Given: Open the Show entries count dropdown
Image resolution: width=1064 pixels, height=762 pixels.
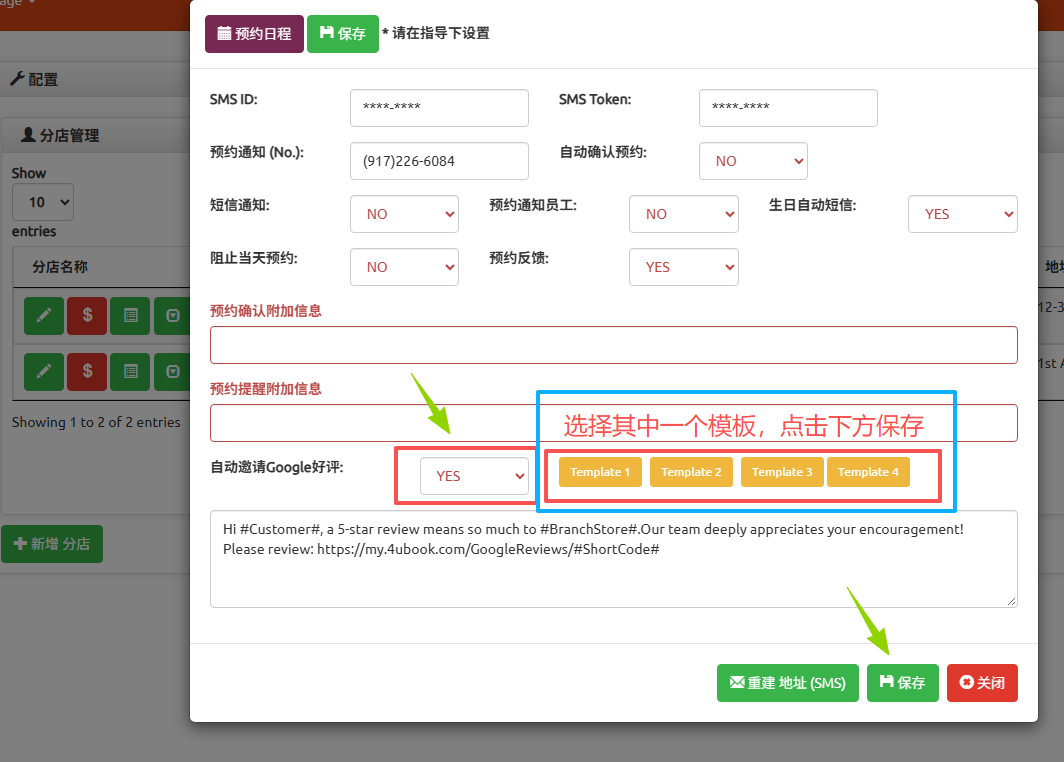Looking at the screenshot, I should click(43, 202).
